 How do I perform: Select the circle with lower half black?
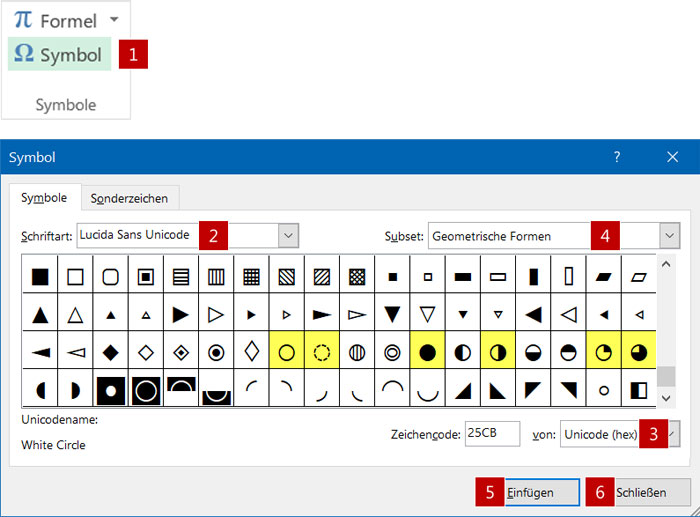(533, 353)
